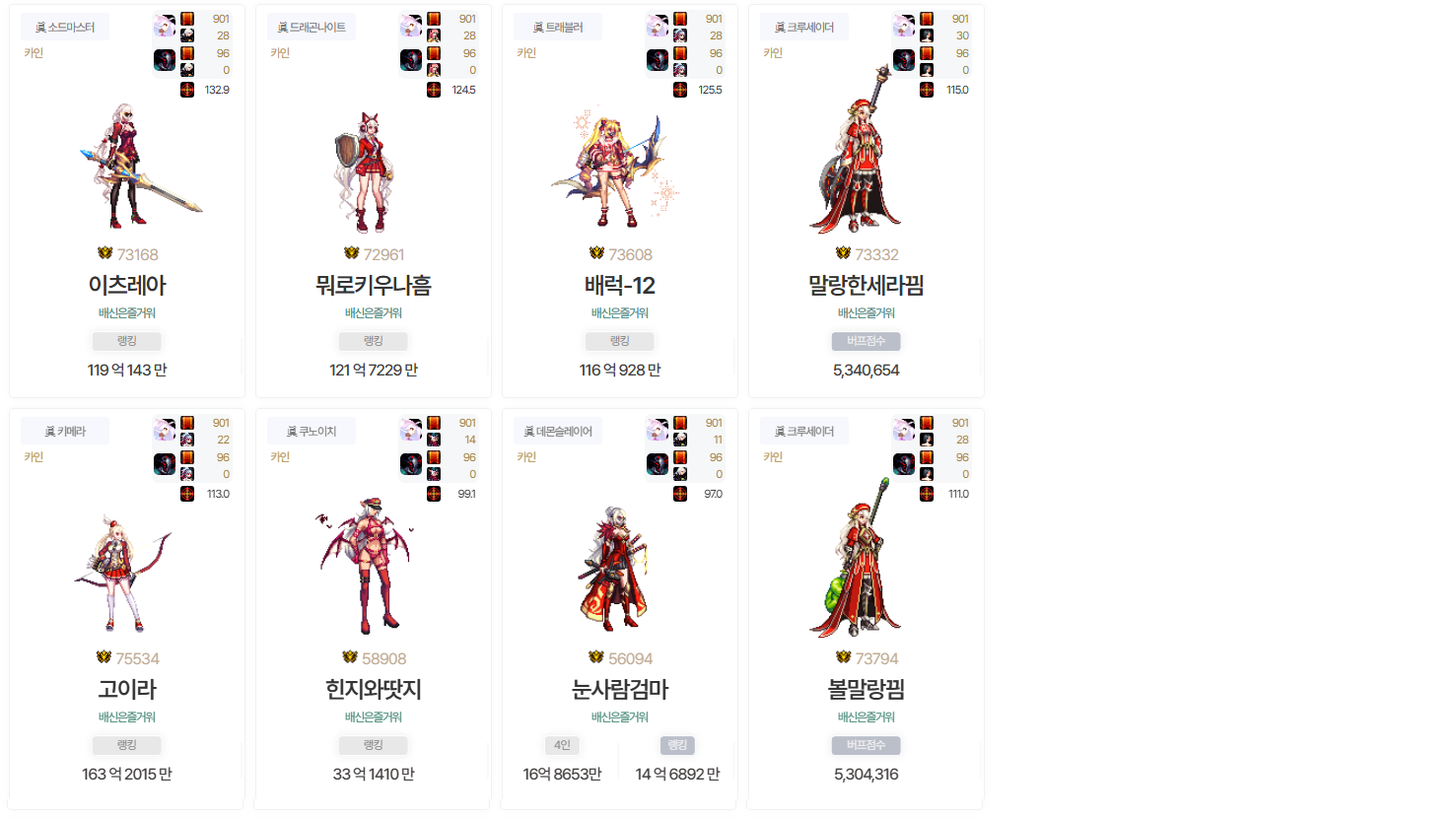This screenshot has width=1456, height=818.
Task: Click the 랭킹 badge under 배럭-12
Action: point(620,341)
